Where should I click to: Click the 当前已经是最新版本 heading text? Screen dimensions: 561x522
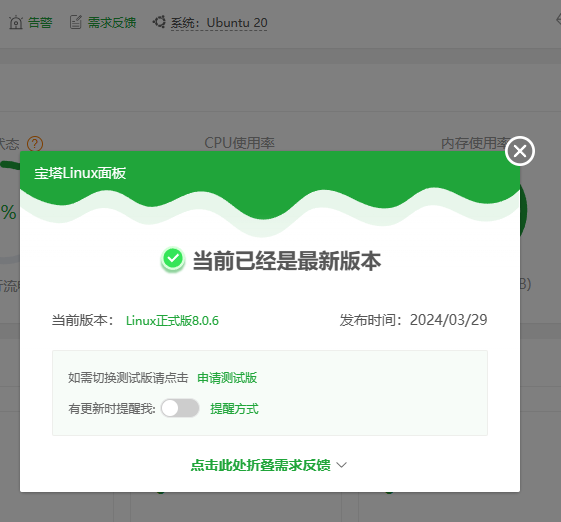[x=287, y=261]
